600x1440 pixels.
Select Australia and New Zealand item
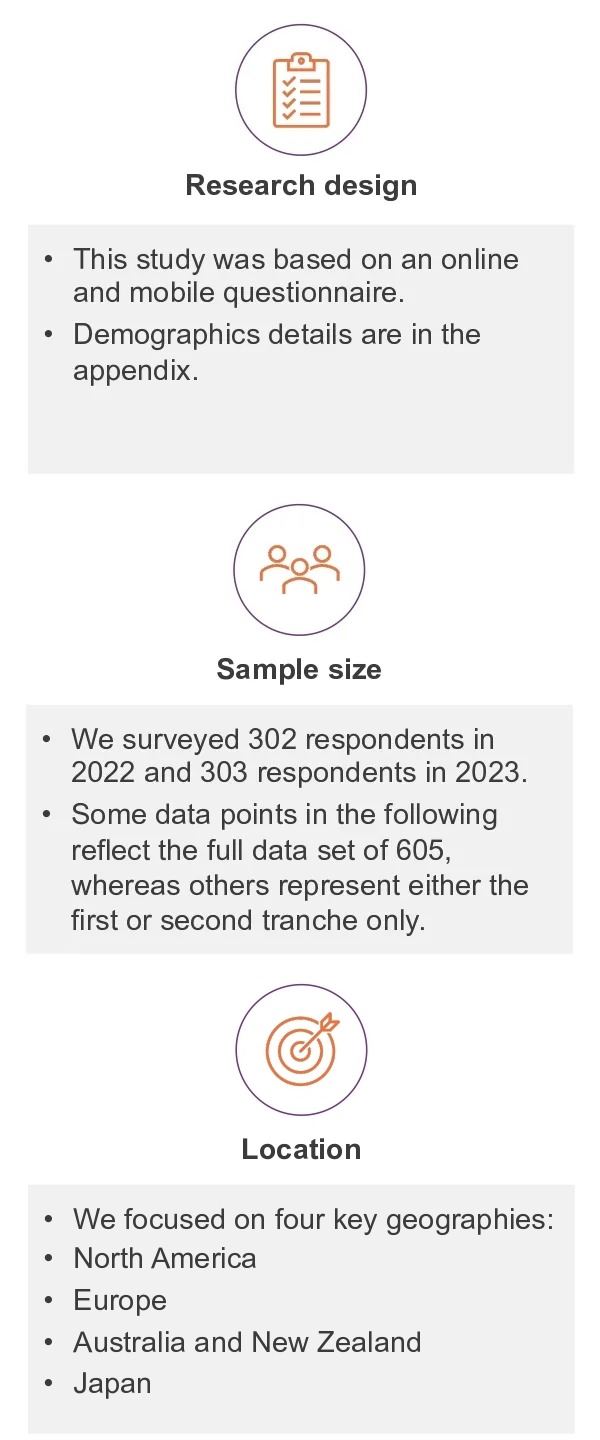tap(247, 1342)
